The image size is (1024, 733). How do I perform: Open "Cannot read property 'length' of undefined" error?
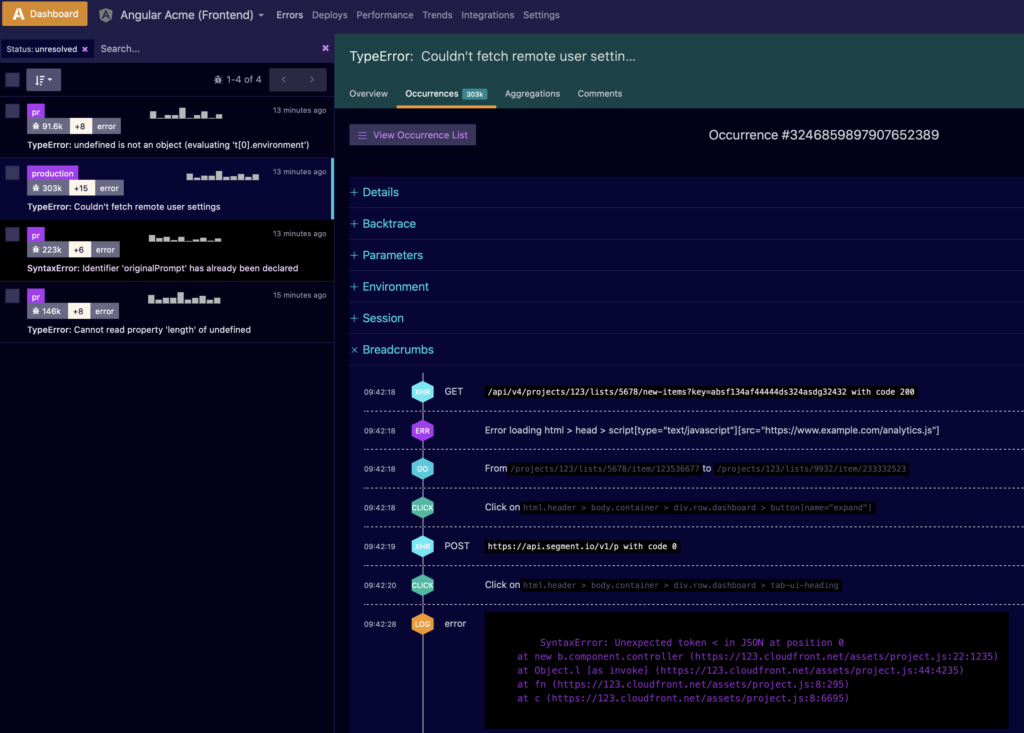pyautogui.click(x=139, y=330)
